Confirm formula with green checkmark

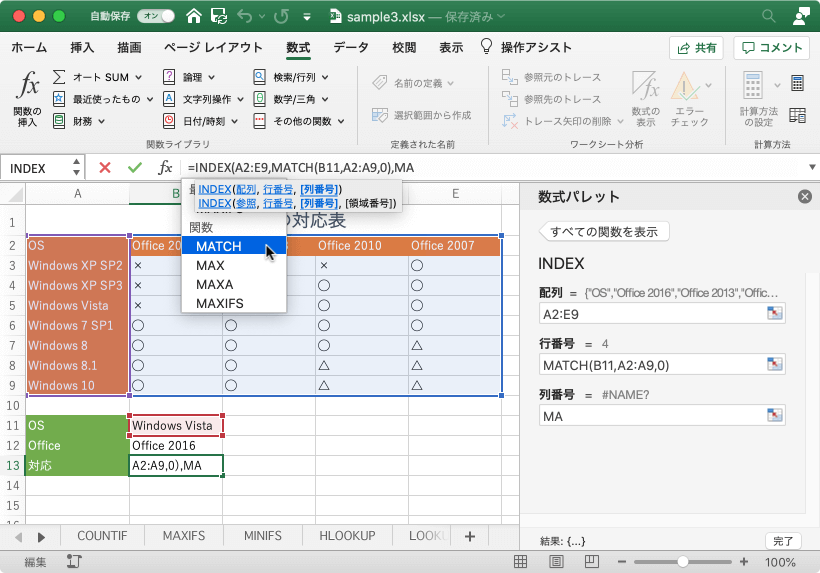(135, 168)
